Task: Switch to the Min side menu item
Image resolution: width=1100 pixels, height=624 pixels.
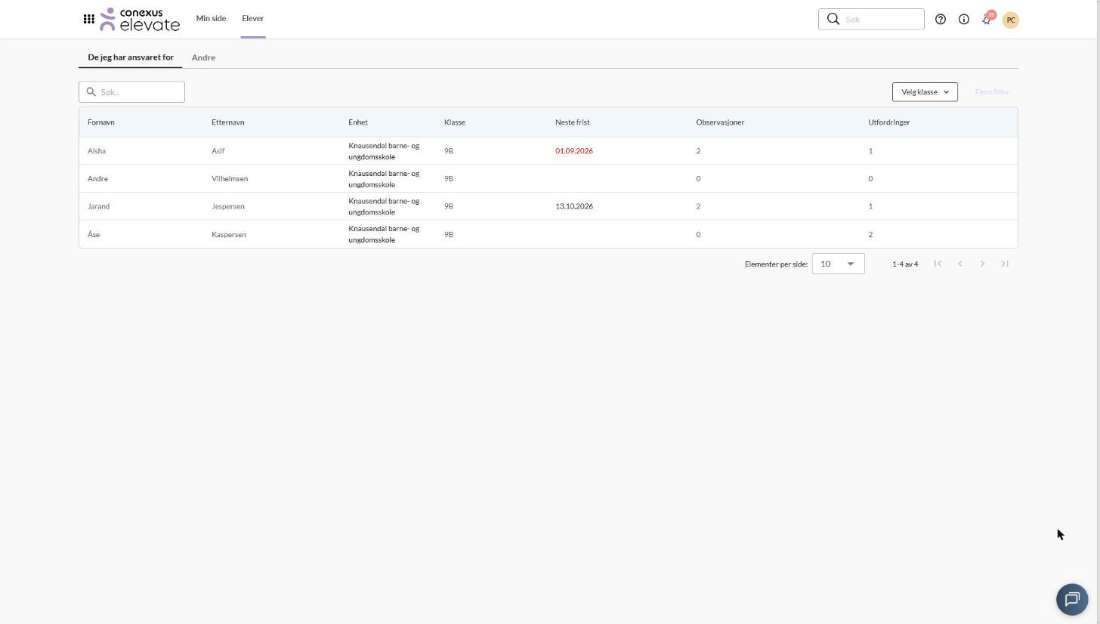Action: point(211,18)
